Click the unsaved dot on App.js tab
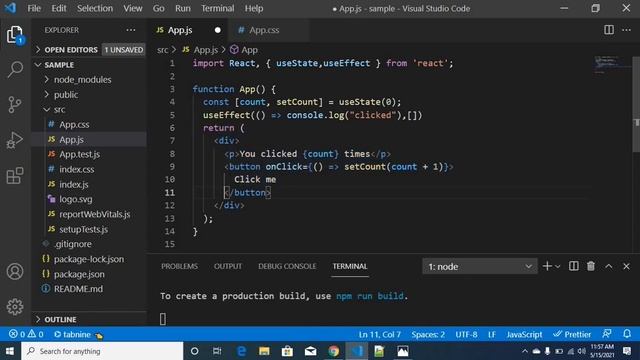 [x=218, y=30]
